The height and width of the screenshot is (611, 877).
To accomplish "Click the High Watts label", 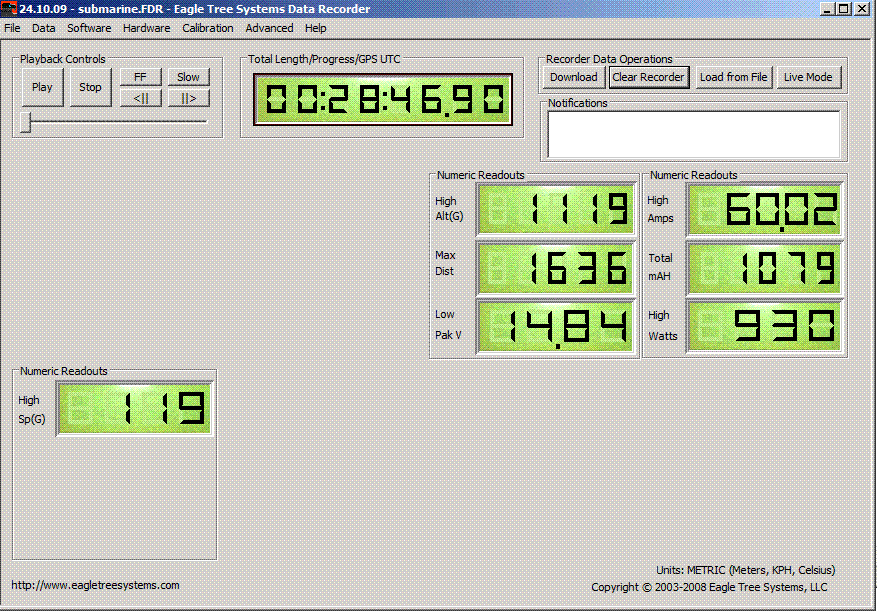I will (x=663, y=326).
